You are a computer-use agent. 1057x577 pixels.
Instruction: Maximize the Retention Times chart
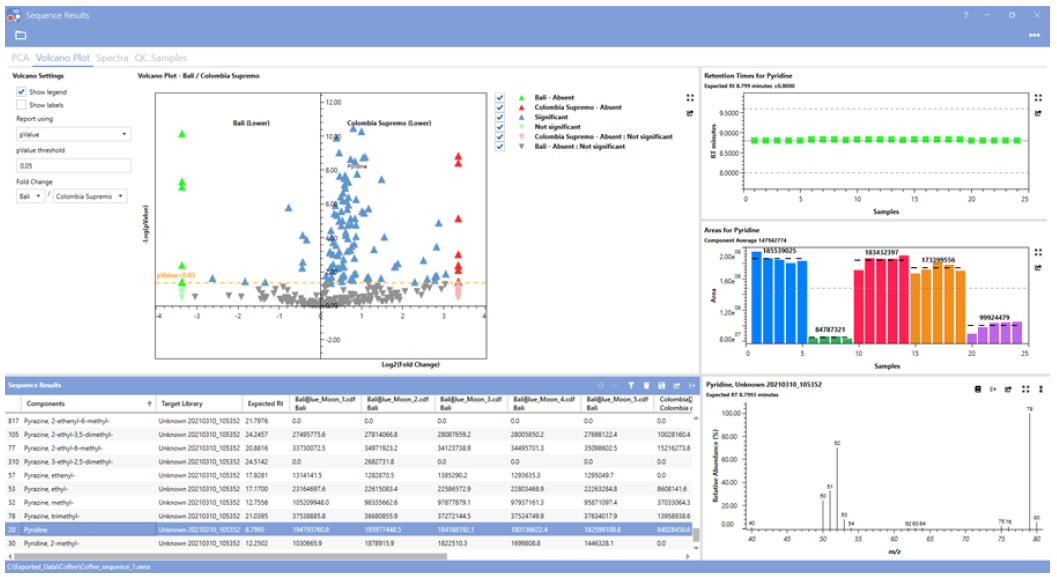[1038, 98]
